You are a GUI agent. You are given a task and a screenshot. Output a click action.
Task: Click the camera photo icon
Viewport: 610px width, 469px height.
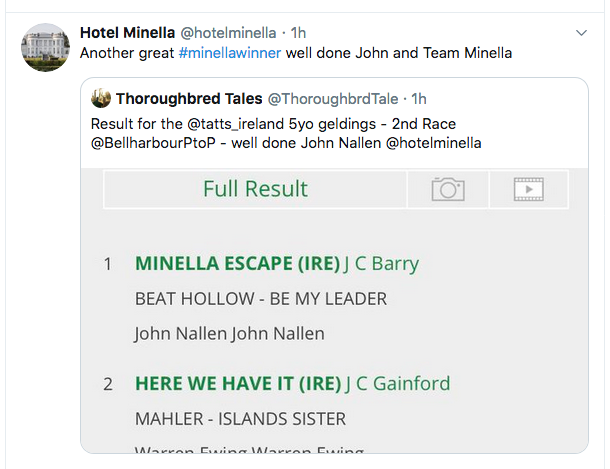448,189
